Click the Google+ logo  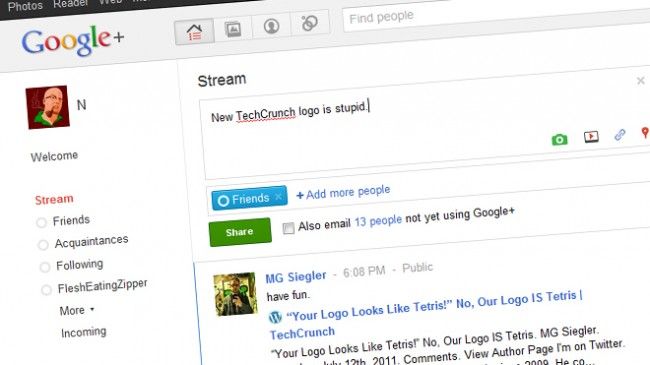[73, 41]
